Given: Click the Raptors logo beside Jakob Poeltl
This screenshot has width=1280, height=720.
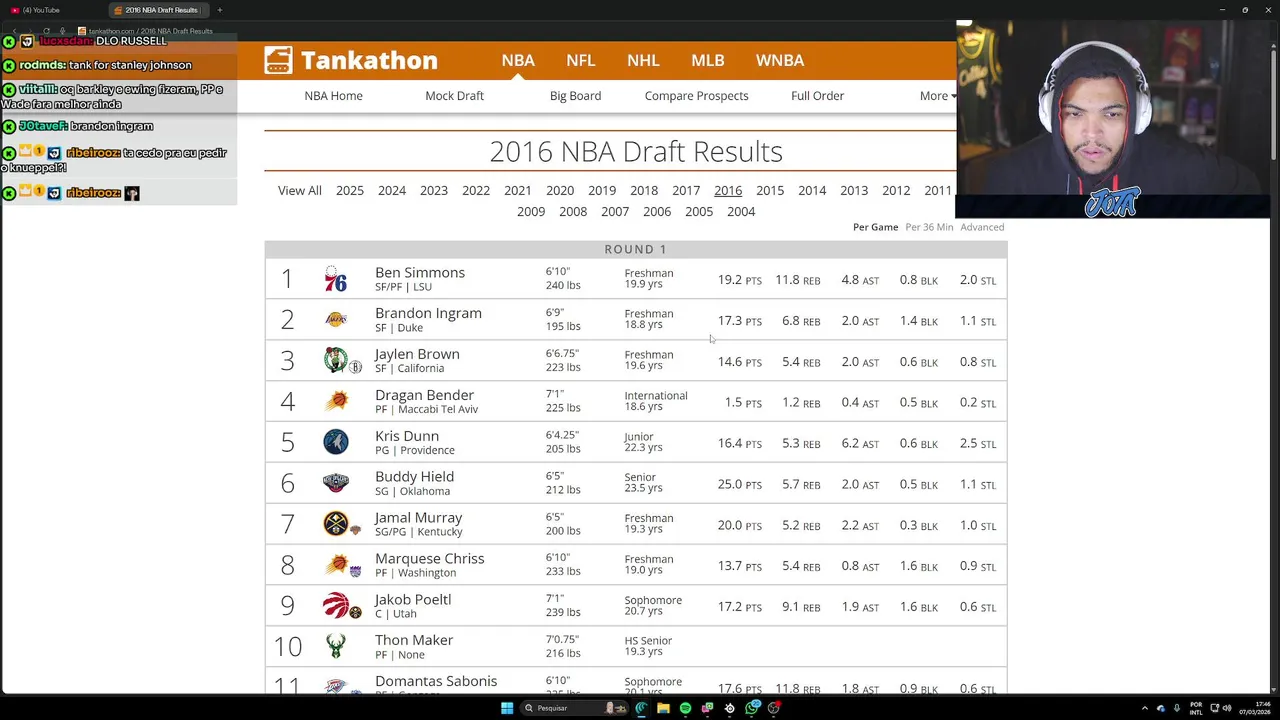Looking at the screenshot, I should (x=336, y=605).
